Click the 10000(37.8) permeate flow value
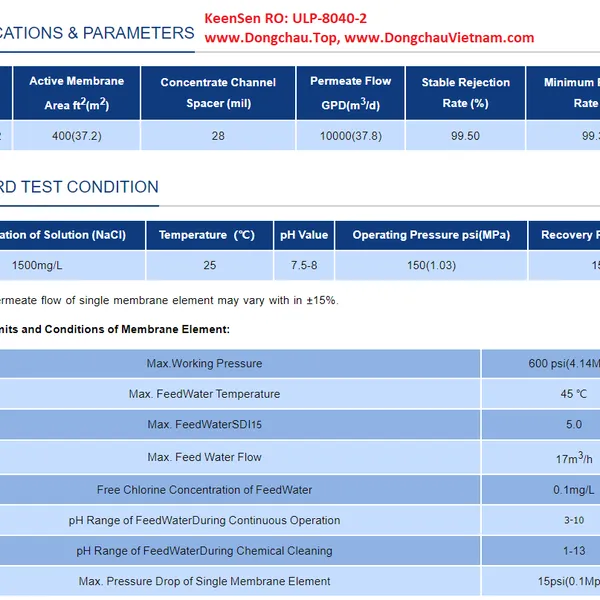The width and height of the screenshot is (600, 600). (350, 136)
